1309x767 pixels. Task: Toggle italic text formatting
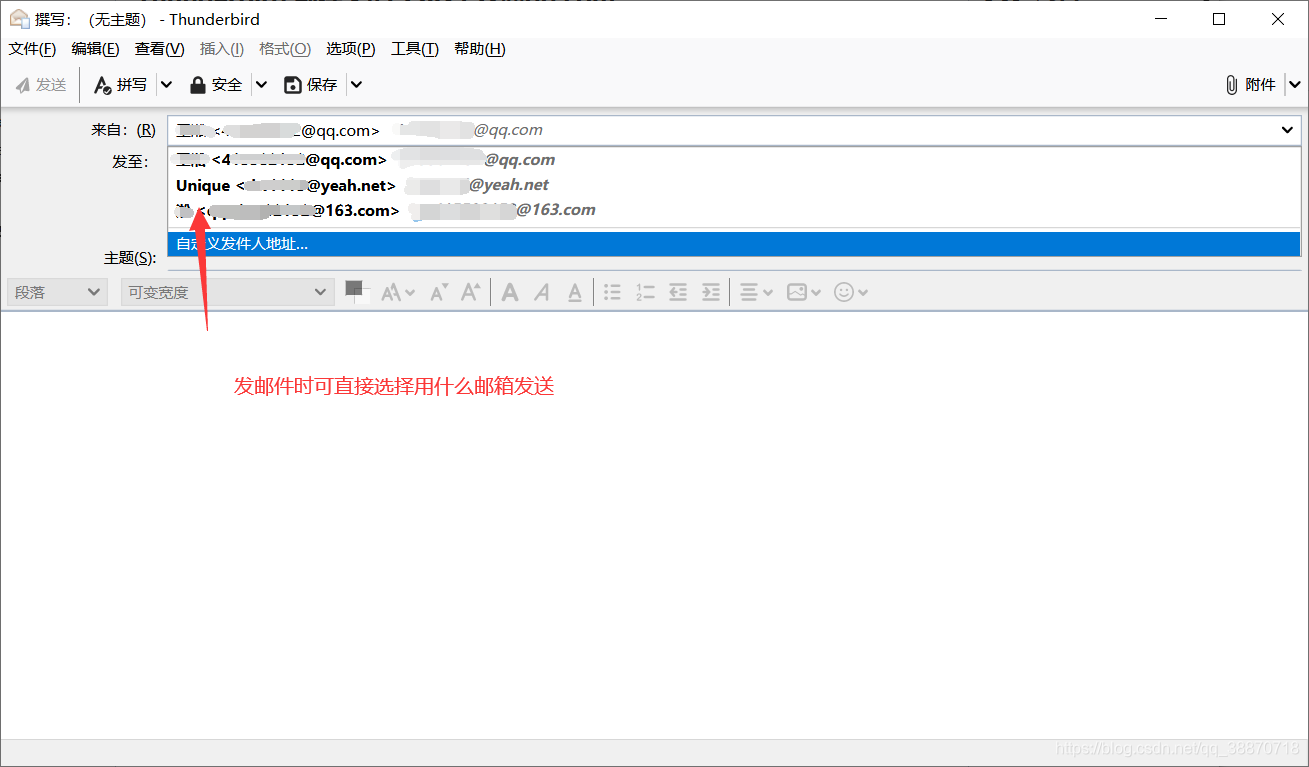pyautogui.click(x=542, y=292)
